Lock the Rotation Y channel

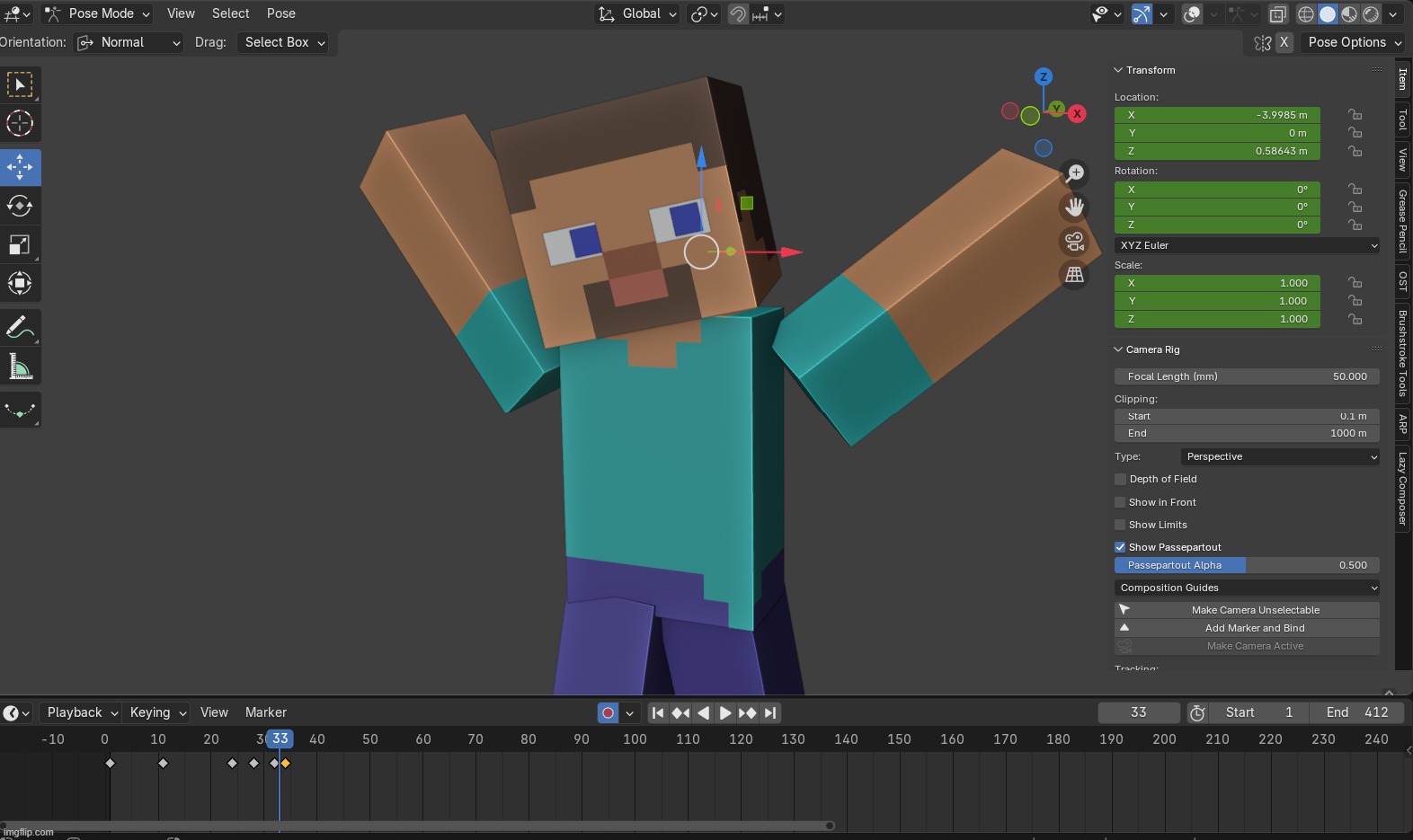(x=1355, y=207)
